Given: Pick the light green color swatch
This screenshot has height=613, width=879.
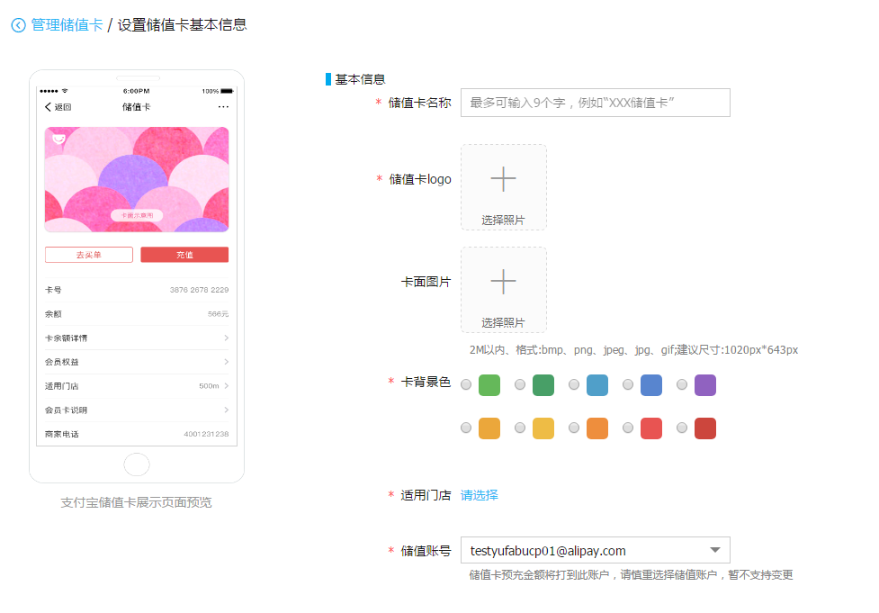Looking at the screenshot, I should coord(489,385).
